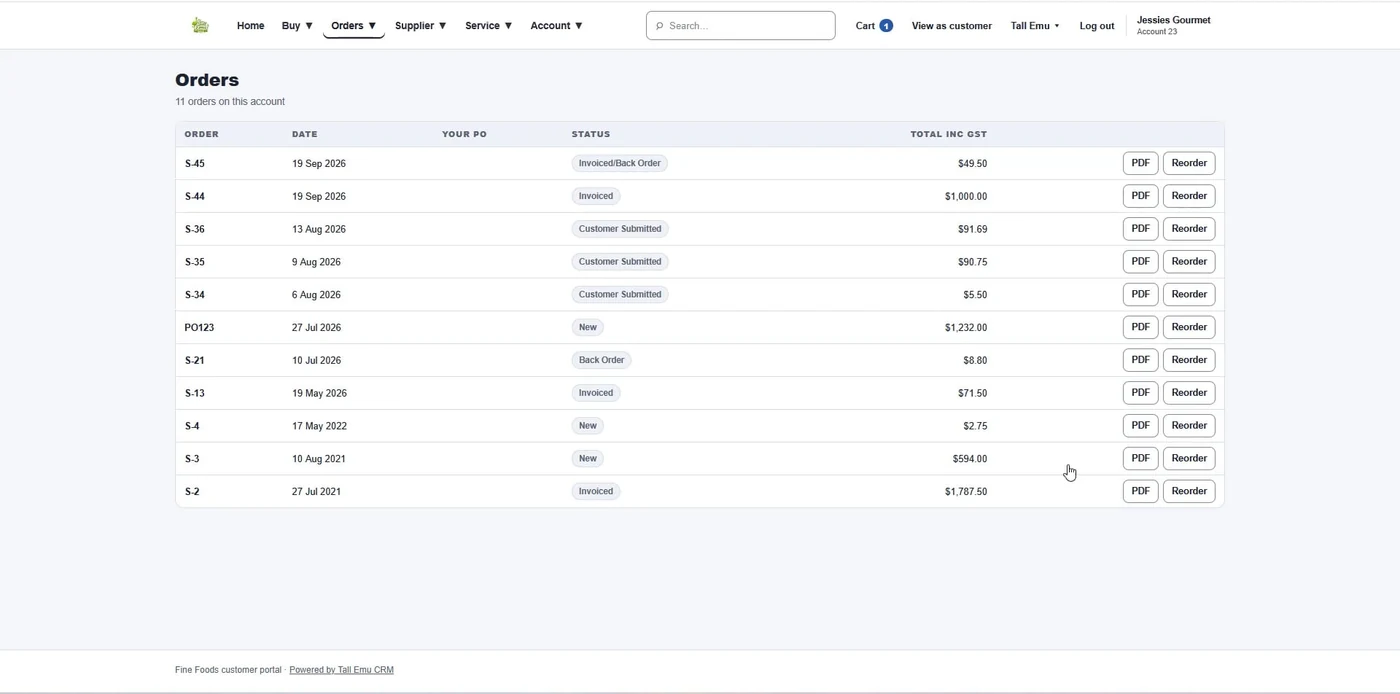Open the Tall Emu dropdown
This screenshot has width=1400, height=694.
point(1035,26)
